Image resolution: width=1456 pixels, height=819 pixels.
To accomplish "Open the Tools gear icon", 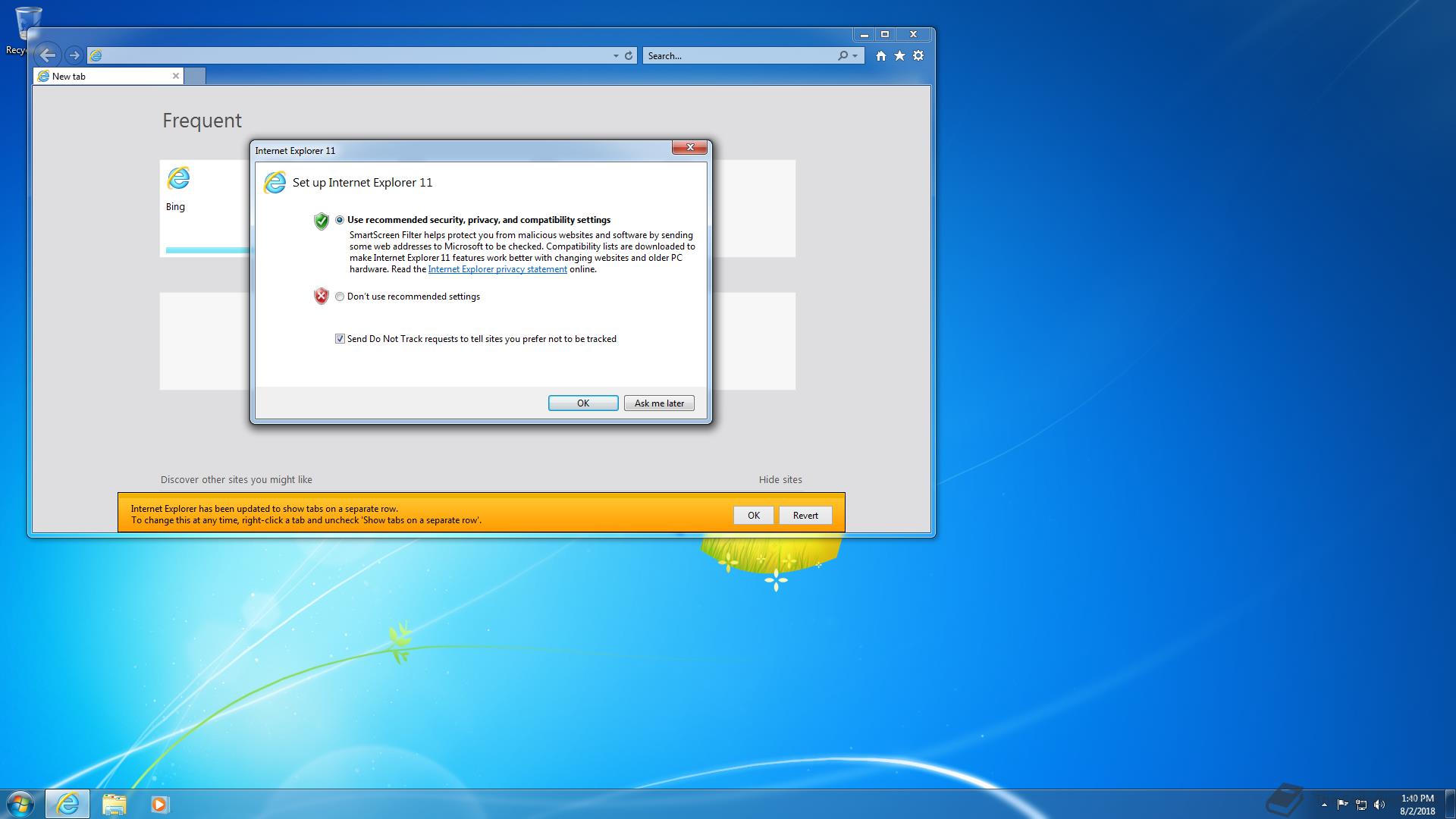I will point(918,55).
